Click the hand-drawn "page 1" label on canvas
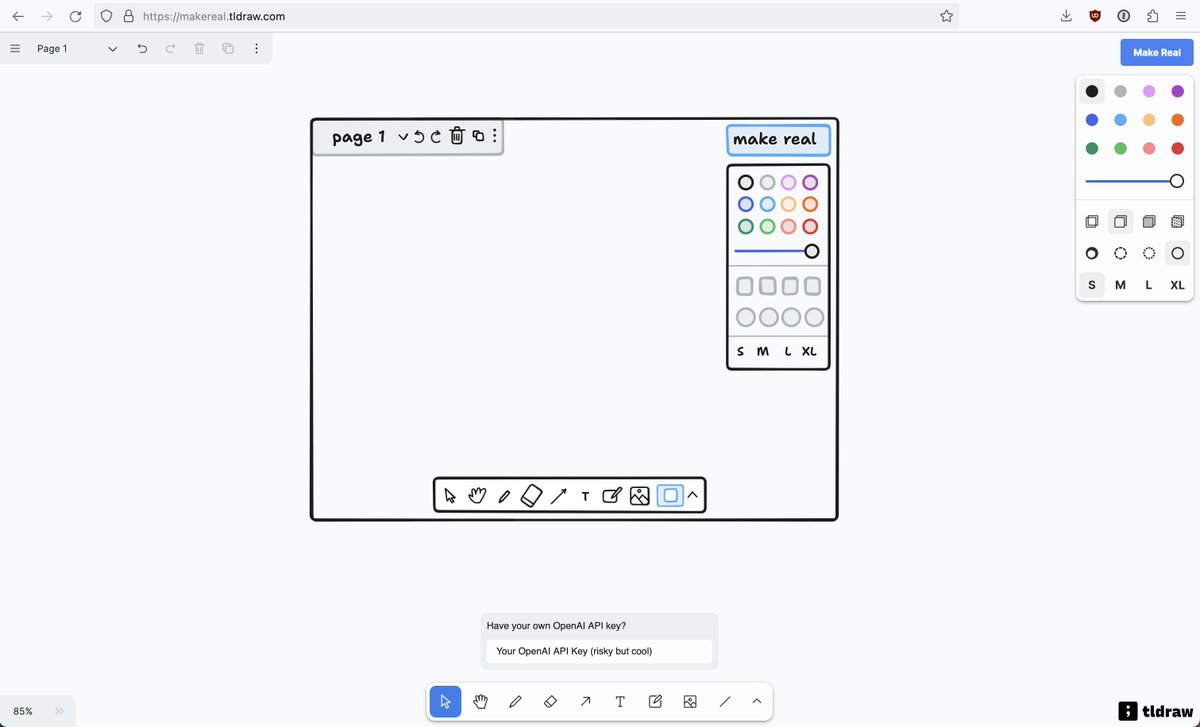The height and width of the screenshot is (727, 1200). click(x=359, y=137)
